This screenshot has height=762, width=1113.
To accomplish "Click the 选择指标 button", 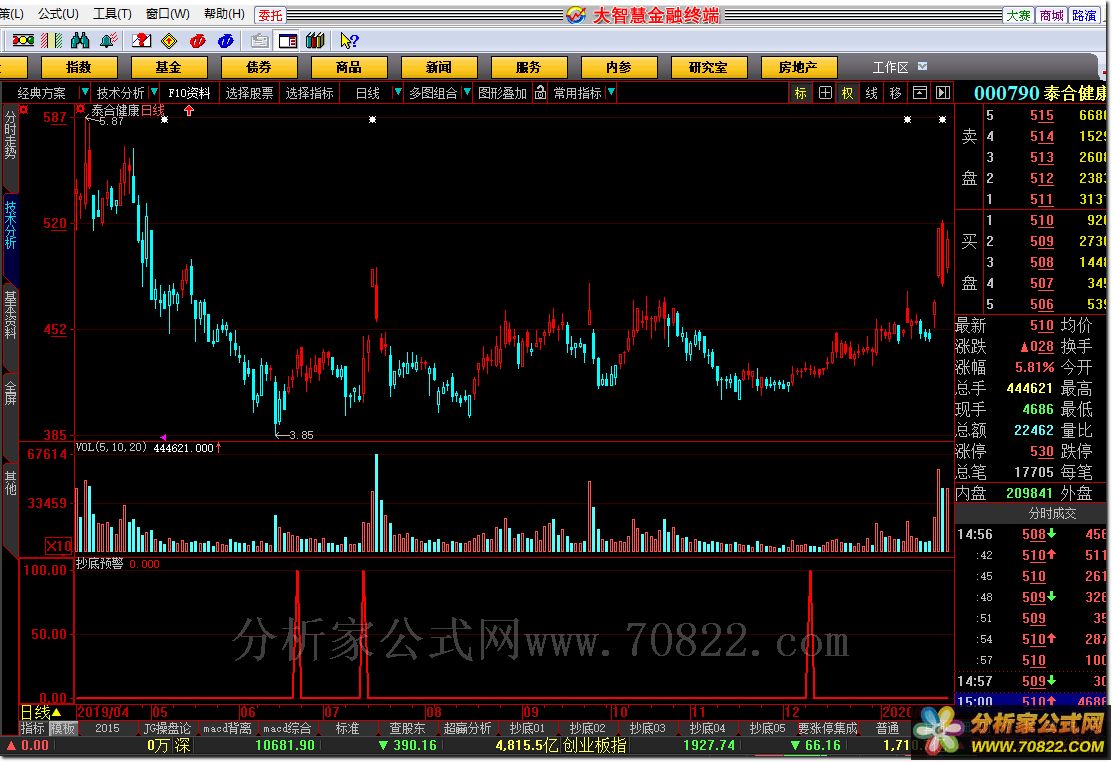I will pos(309,93).
